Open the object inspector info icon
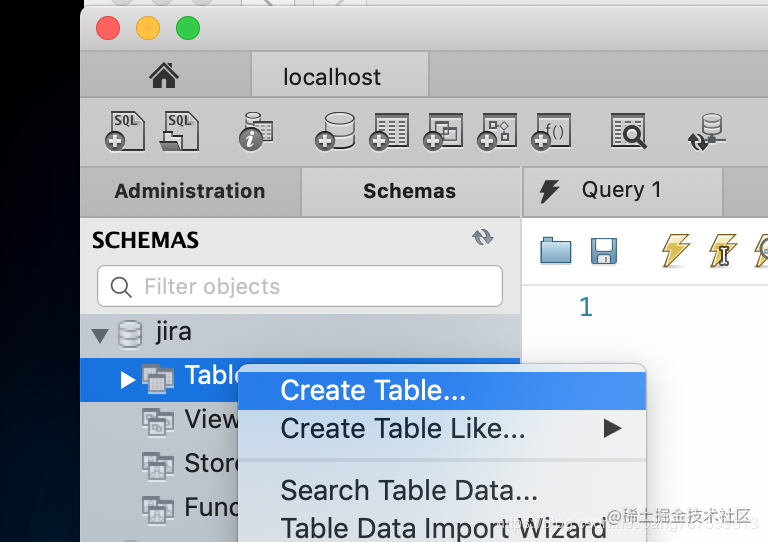The image size is (768, 542). pyautogui.click(x=256, y=131)
